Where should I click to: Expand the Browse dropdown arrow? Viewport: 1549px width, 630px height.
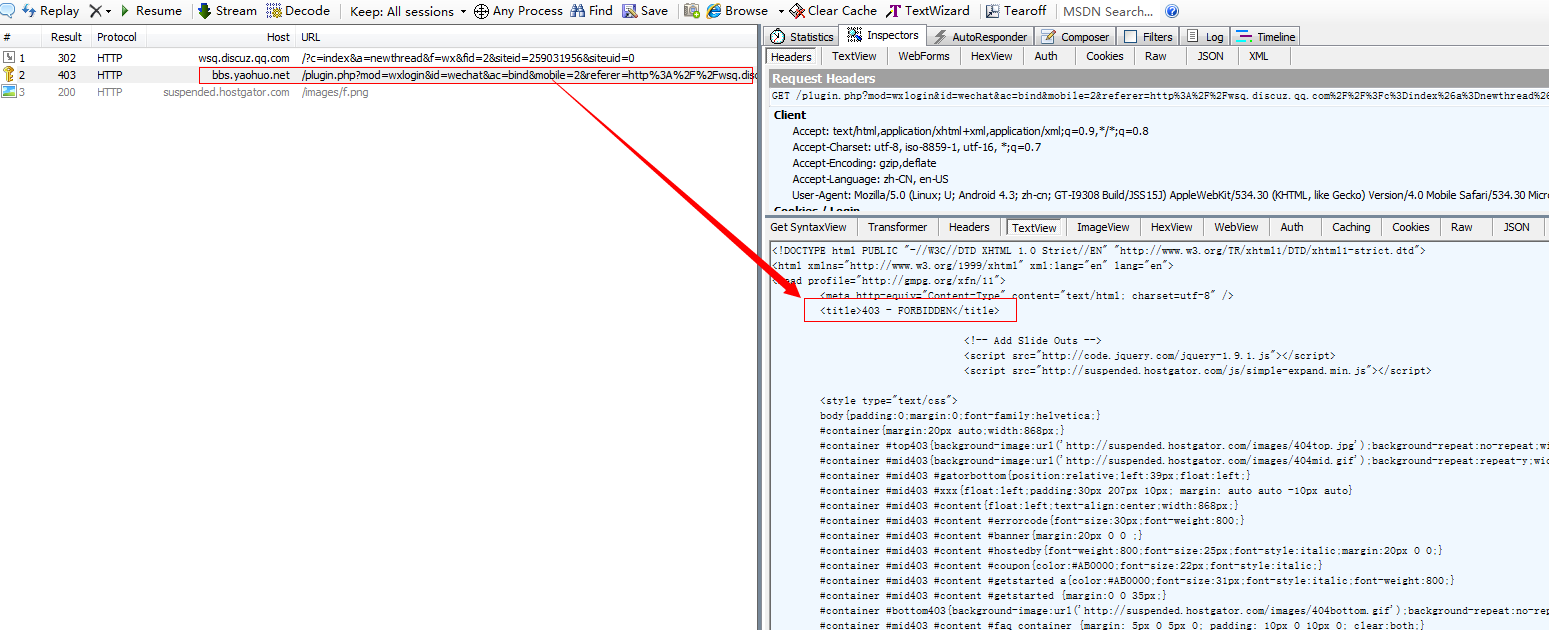point(781,11)
